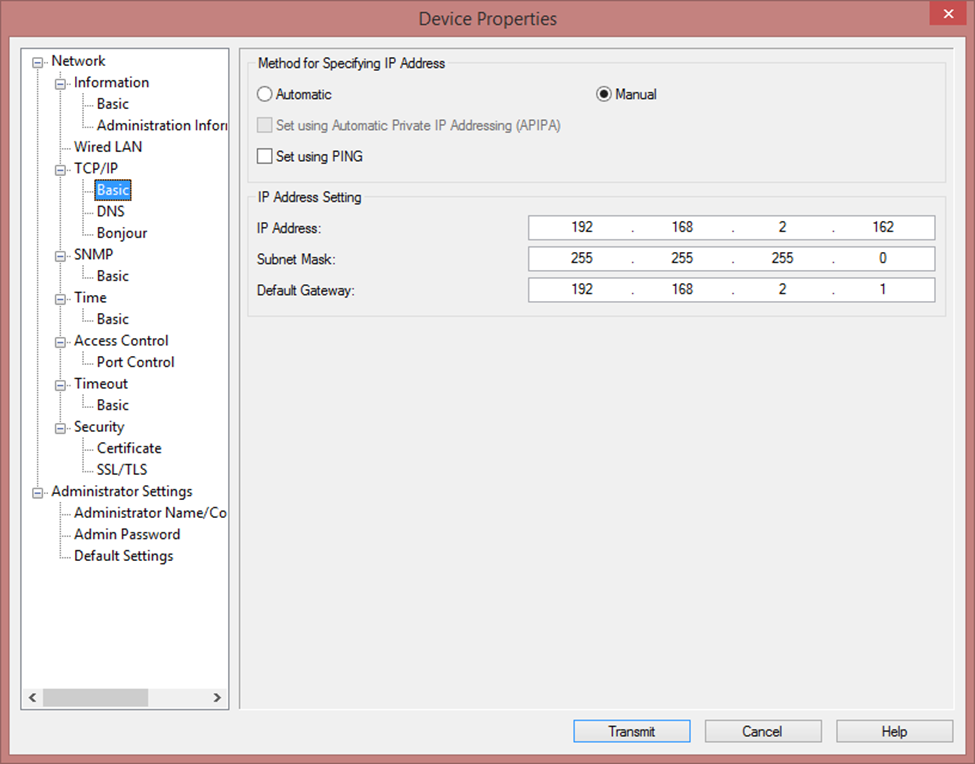The height and width of the screenshot is (764, 975).
Task: Click the Subnet Mask first octet 255
Action: [x=582, y=259]
